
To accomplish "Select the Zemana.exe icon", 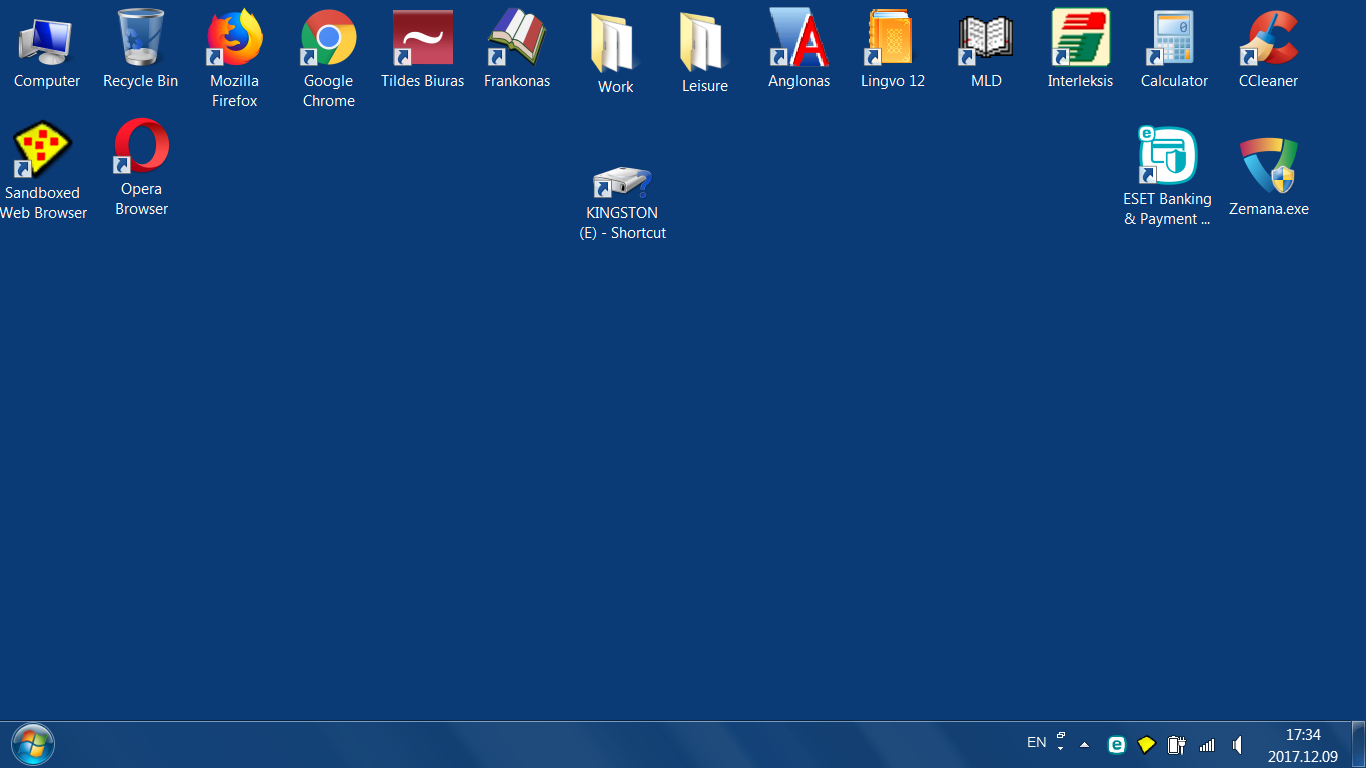I will coord(1268,177).
